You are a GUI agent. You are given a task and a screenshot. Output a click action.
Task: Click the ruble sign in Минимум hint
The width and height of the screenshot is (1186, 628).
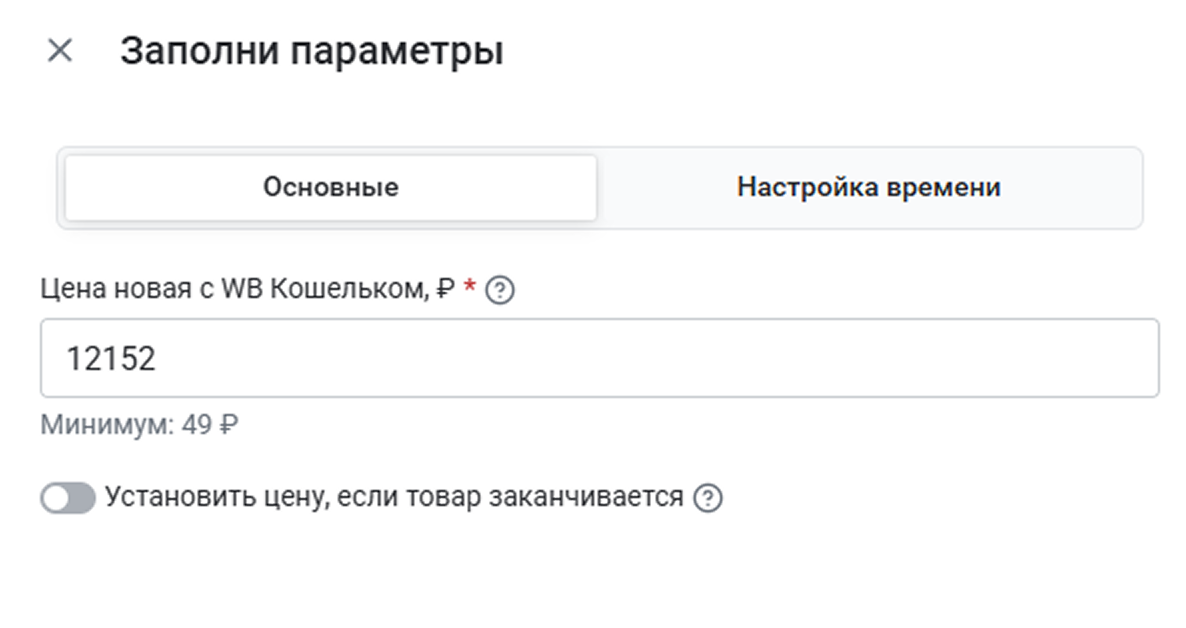click(x=229, y=424)
